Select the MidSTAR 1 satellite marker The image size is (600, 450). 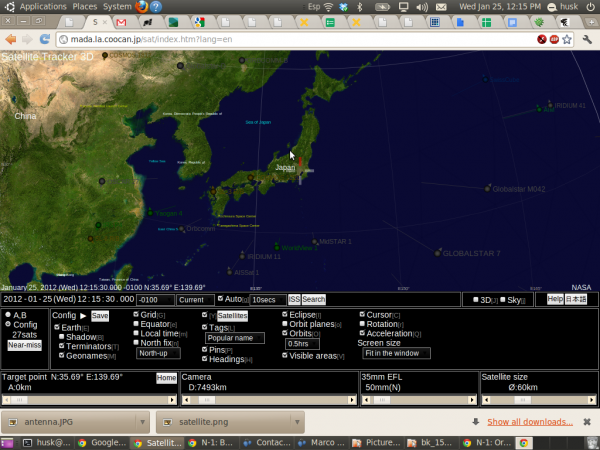(x=315, y=242)
